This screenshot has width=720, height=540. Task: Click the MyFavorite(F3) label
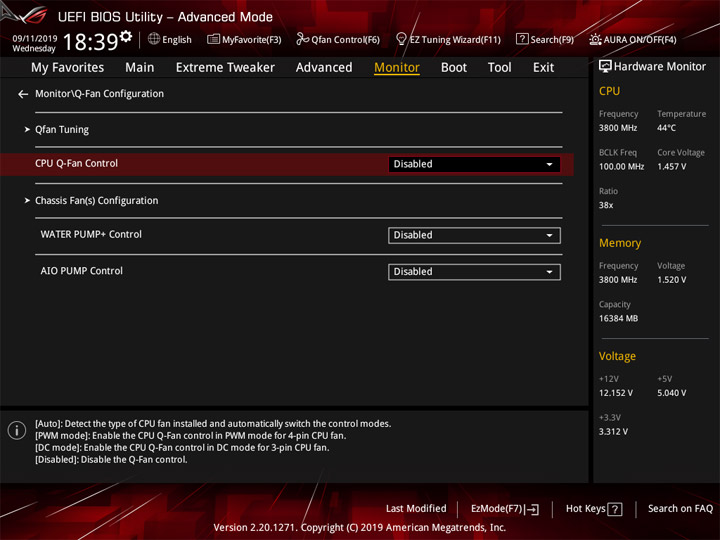click(252, 40)
